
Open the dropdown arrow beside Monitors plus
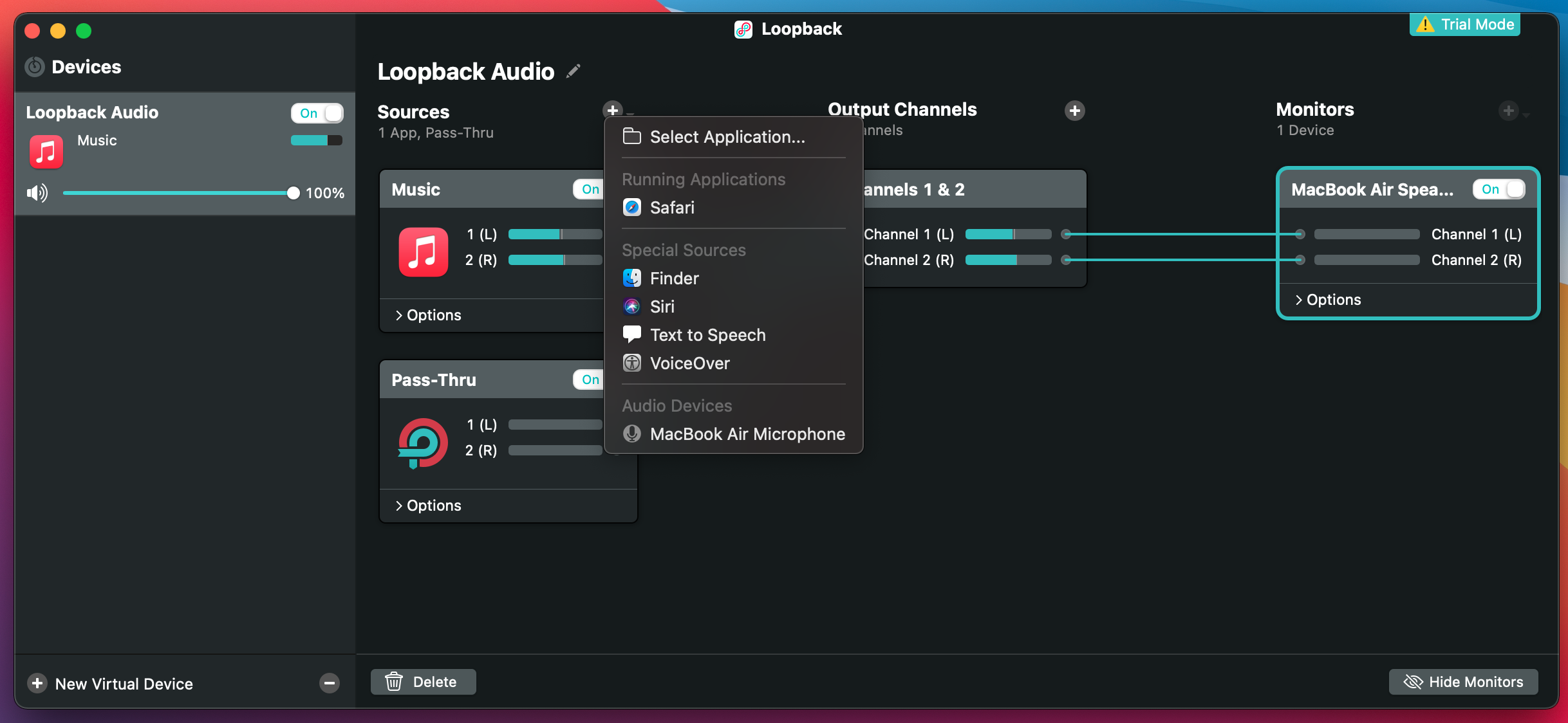[x=1526, y=115]
